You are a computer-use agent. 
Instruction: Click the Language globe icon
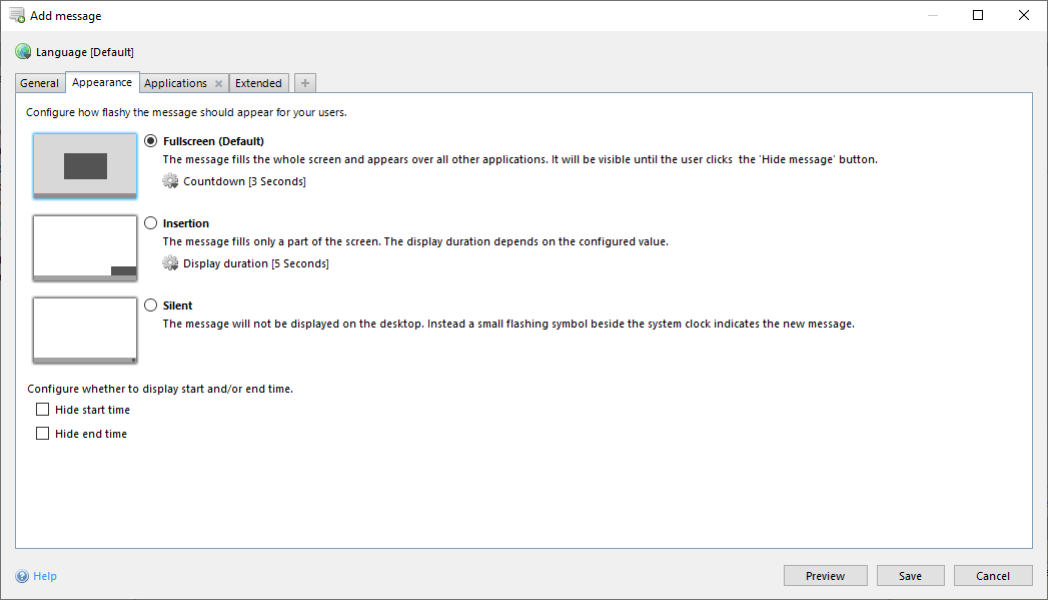tap(22, 51)
